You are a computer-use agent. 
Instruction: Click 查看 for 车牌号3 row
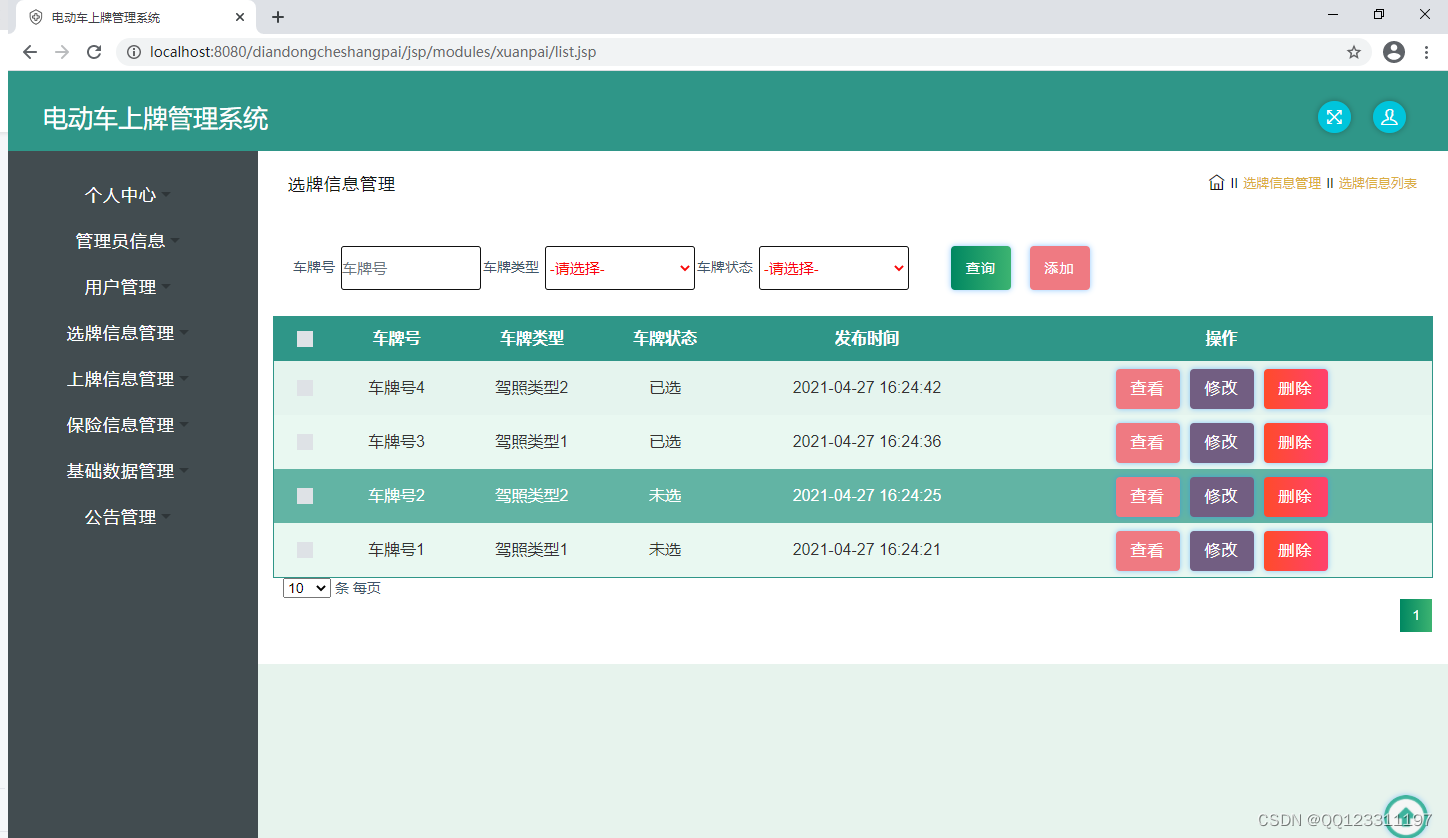click(1148, 443)
